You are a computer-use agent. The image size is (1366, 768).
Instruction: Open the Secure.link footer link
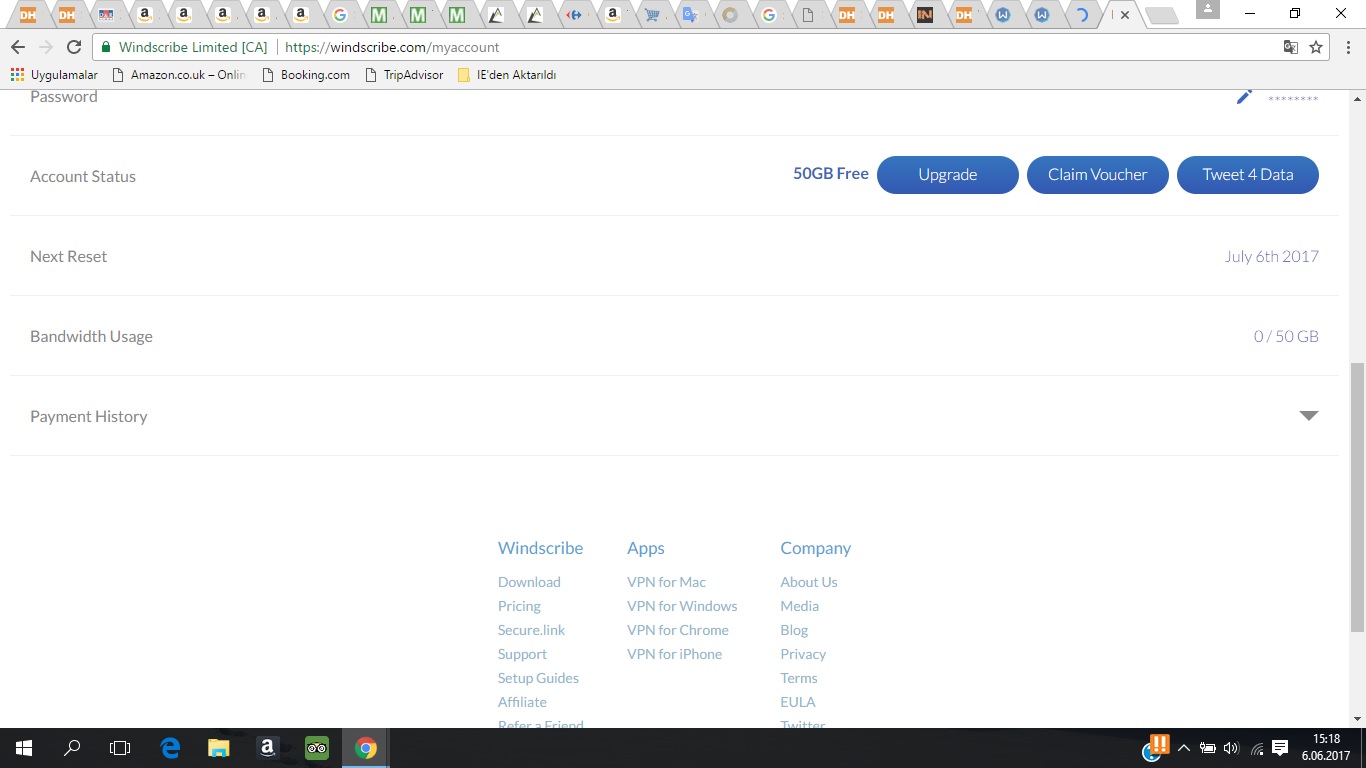pos(531,630)
